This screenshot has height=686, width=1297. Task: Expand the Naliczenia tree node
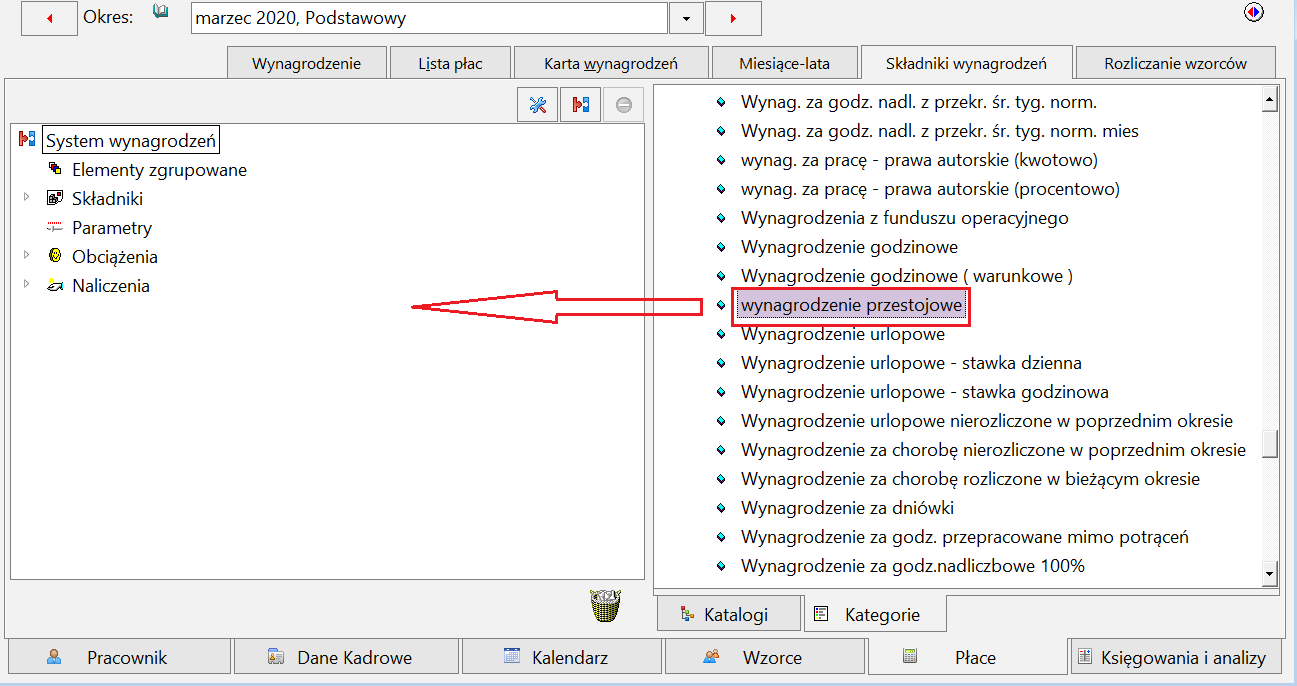pos(27,285)
